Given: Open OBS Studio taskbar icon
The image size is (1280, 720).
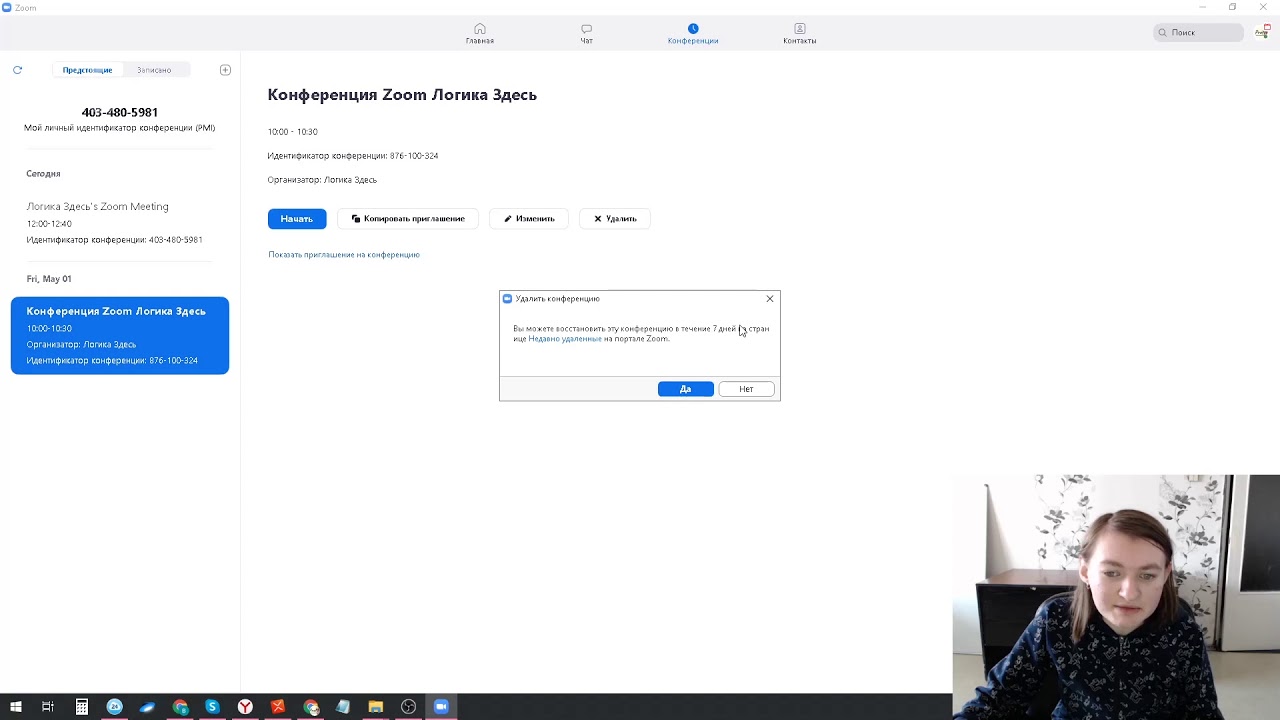Looking at the screenshot, I should (408, 707).
